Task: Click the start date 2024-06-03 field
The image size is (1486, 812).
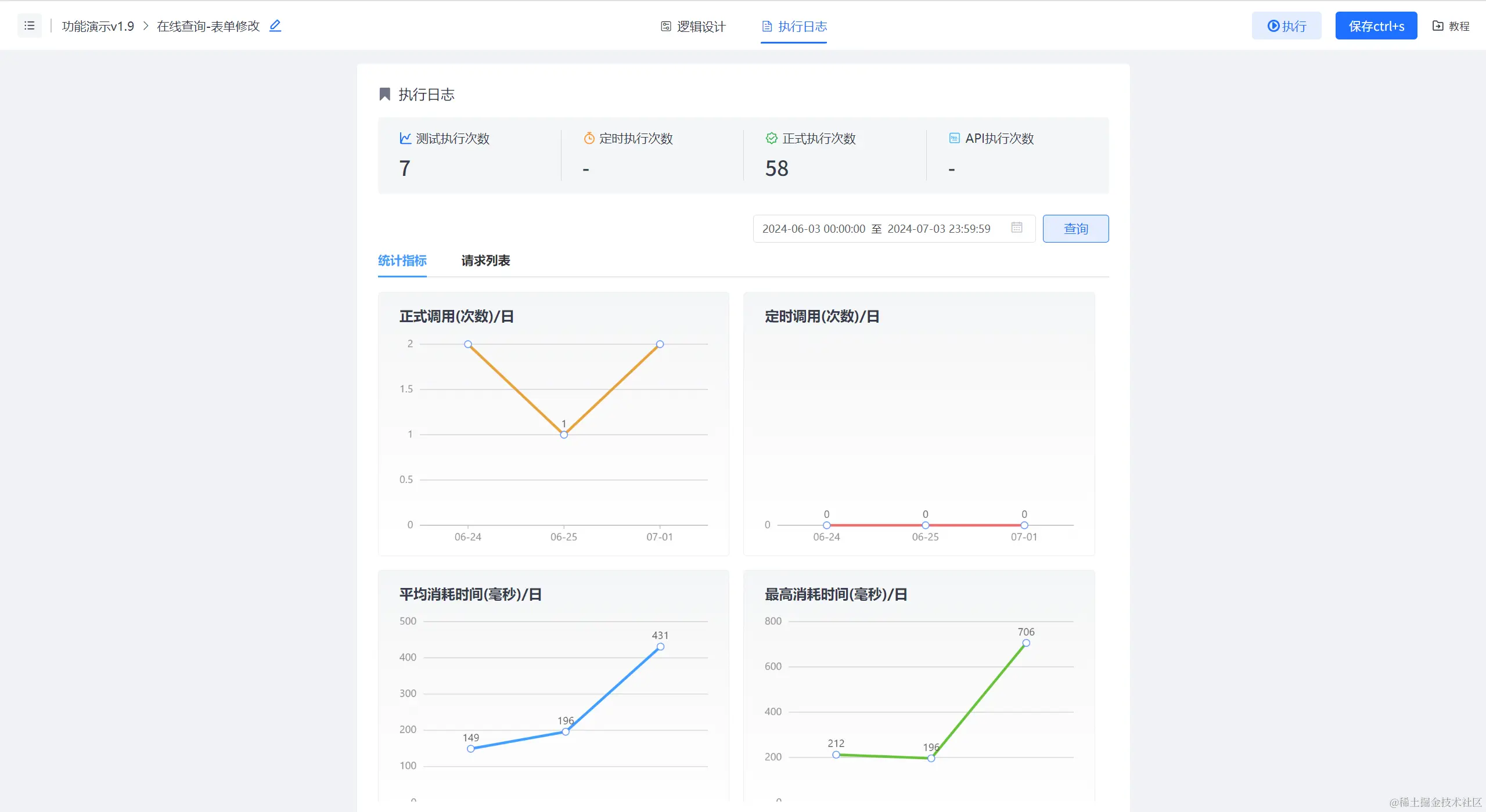Action: click(813, 229)
